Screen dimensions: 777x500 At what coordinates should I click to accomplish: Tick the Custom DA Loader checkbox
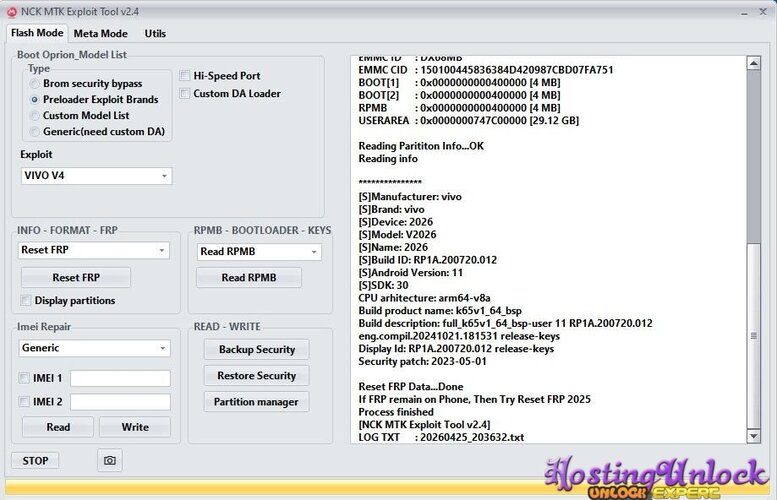[184, 93]
